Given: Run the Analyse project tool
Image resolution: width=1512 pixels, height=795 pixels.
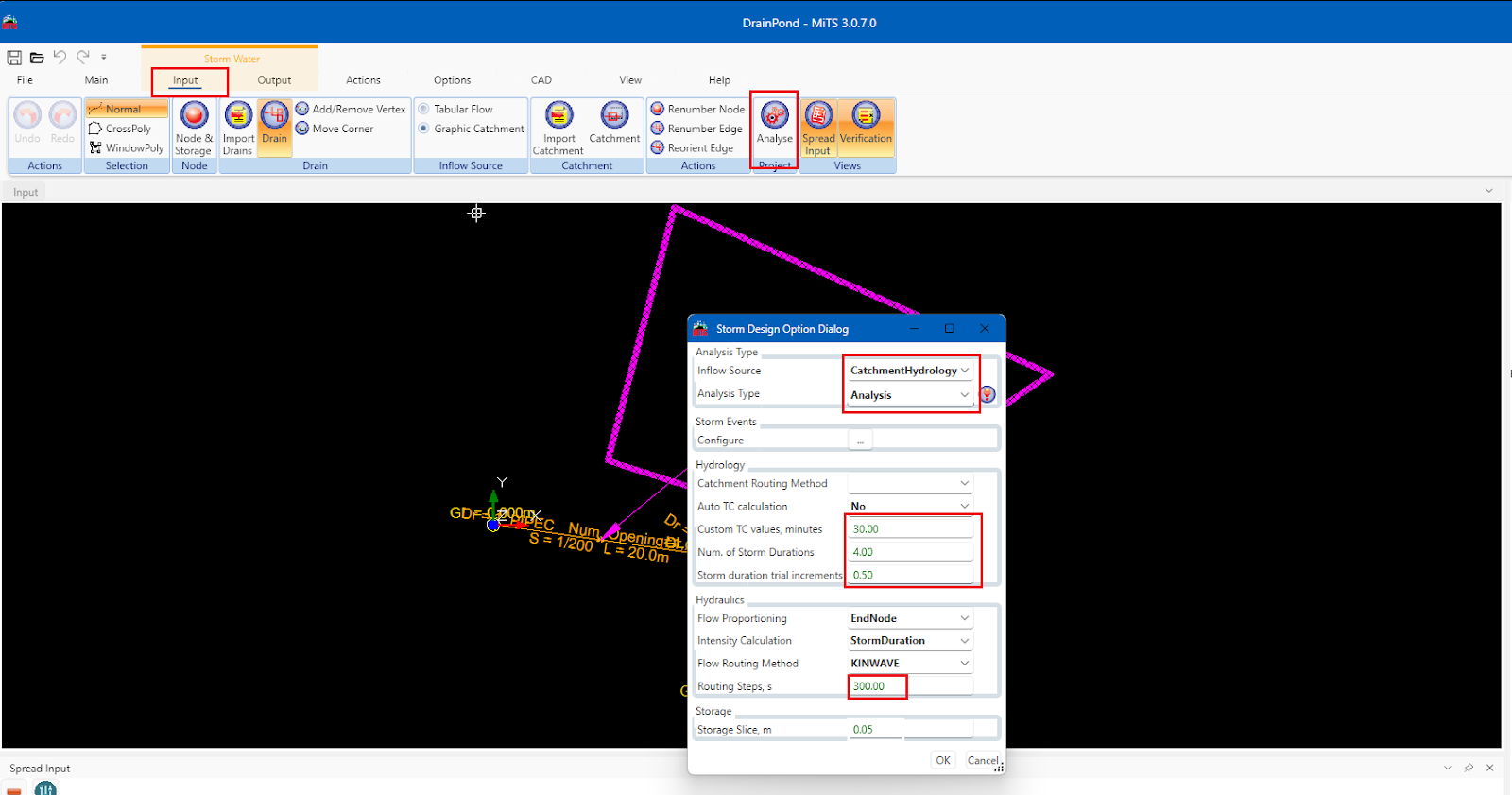Looking at the screenshot, I should [774, 123].
